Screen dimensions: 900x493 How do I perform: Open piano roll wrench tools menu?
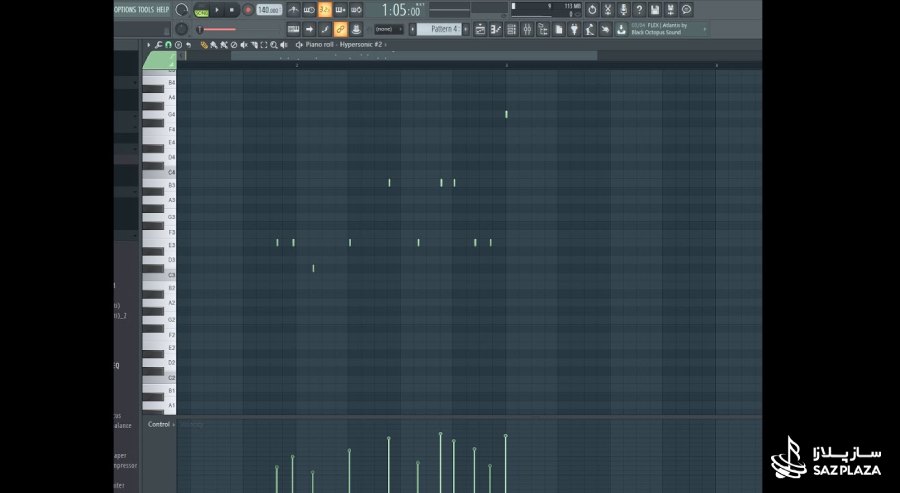pos(158,45)
